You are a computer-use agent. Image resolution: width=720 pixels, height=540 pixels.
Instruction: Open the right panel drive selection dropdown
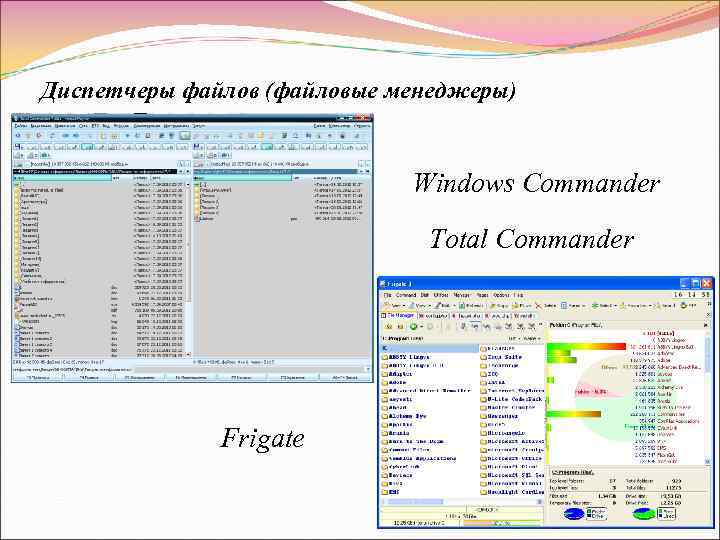200,164
